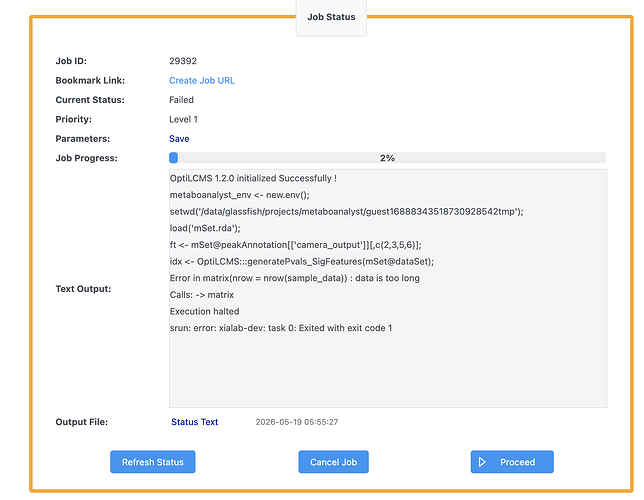The height and width of the screenshot is (500, 644).
Task: Click the 'ft <- mSet@peakAnnotation' line
Action: point(296,245)
